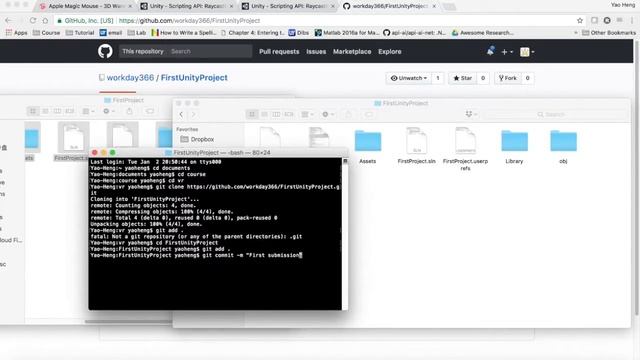Viewport: 640px width, 360px height.
Task: Go to Chrome home page icon
Action: point(45,20)
